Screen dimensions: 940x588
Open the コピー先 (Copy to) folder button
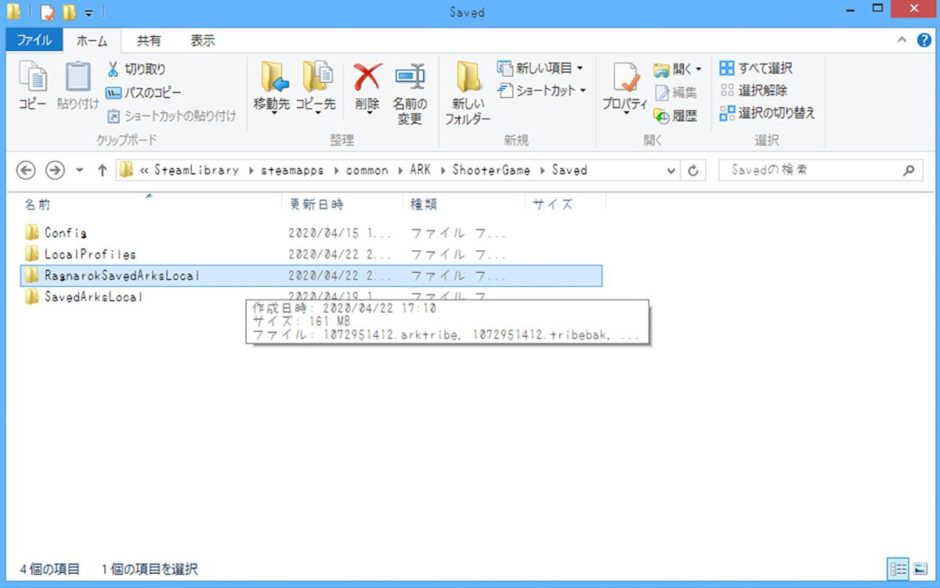pos(316,86)
